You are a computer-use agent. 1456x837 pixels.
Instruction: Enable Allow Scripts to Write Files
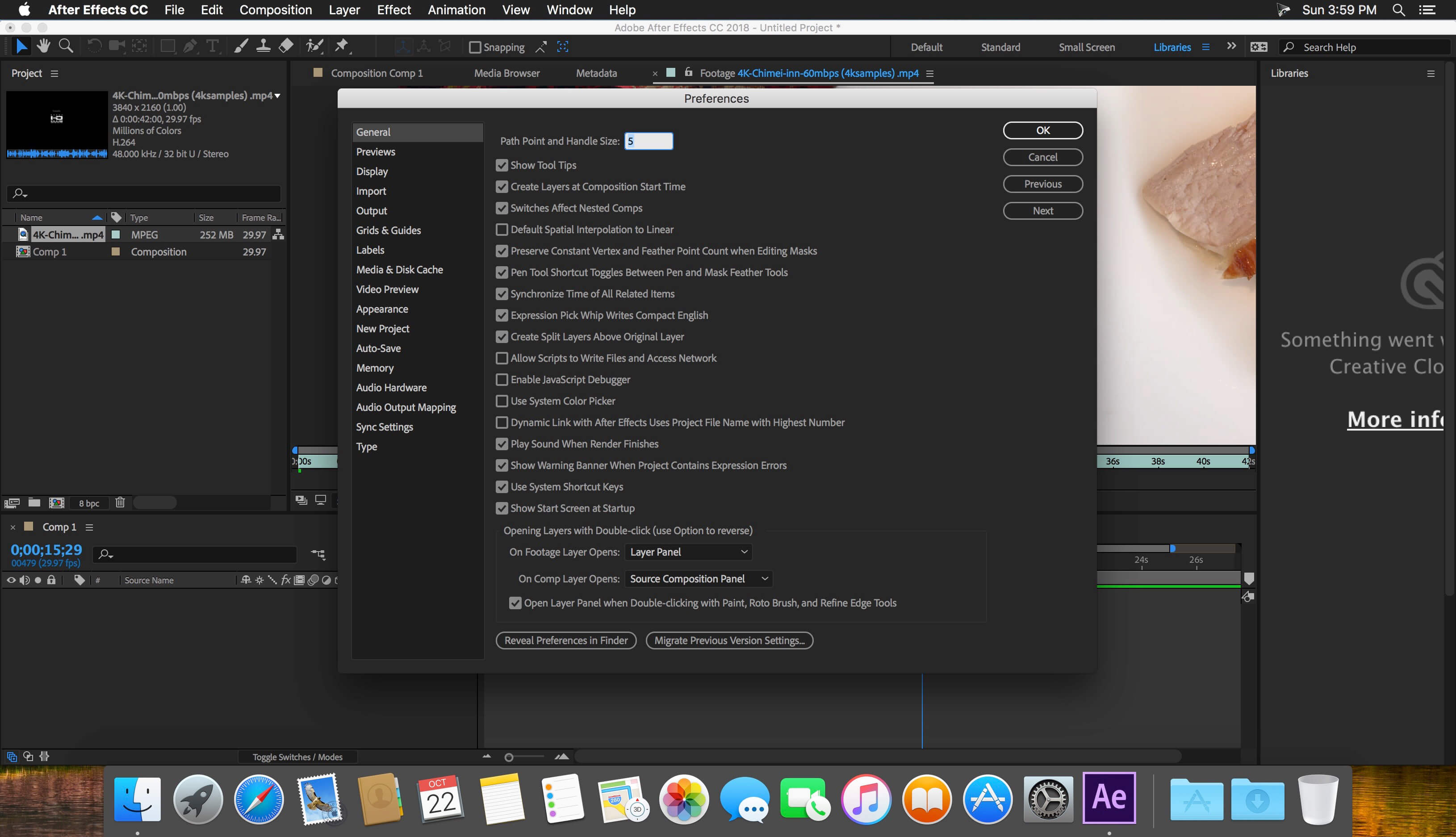coord(501,358)
